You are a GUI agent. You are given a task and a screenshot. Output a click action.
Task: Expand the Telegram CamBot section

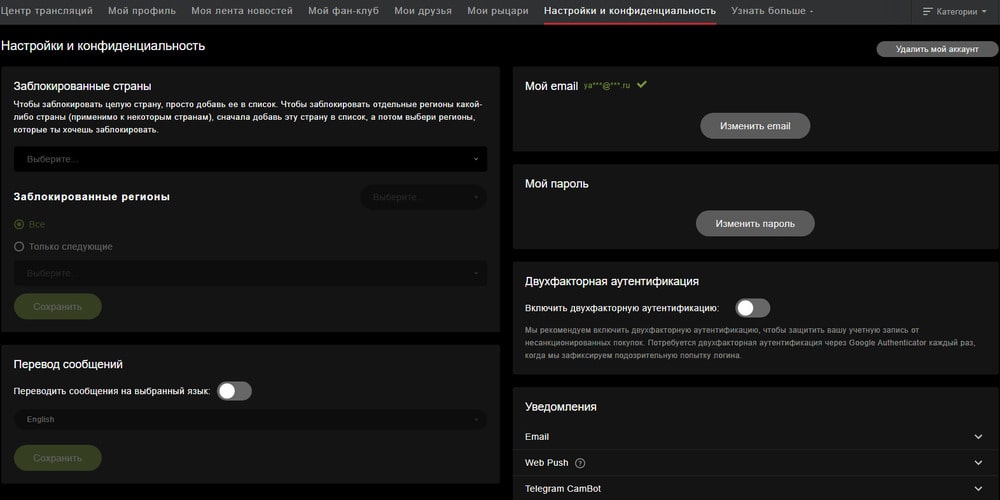977,489
